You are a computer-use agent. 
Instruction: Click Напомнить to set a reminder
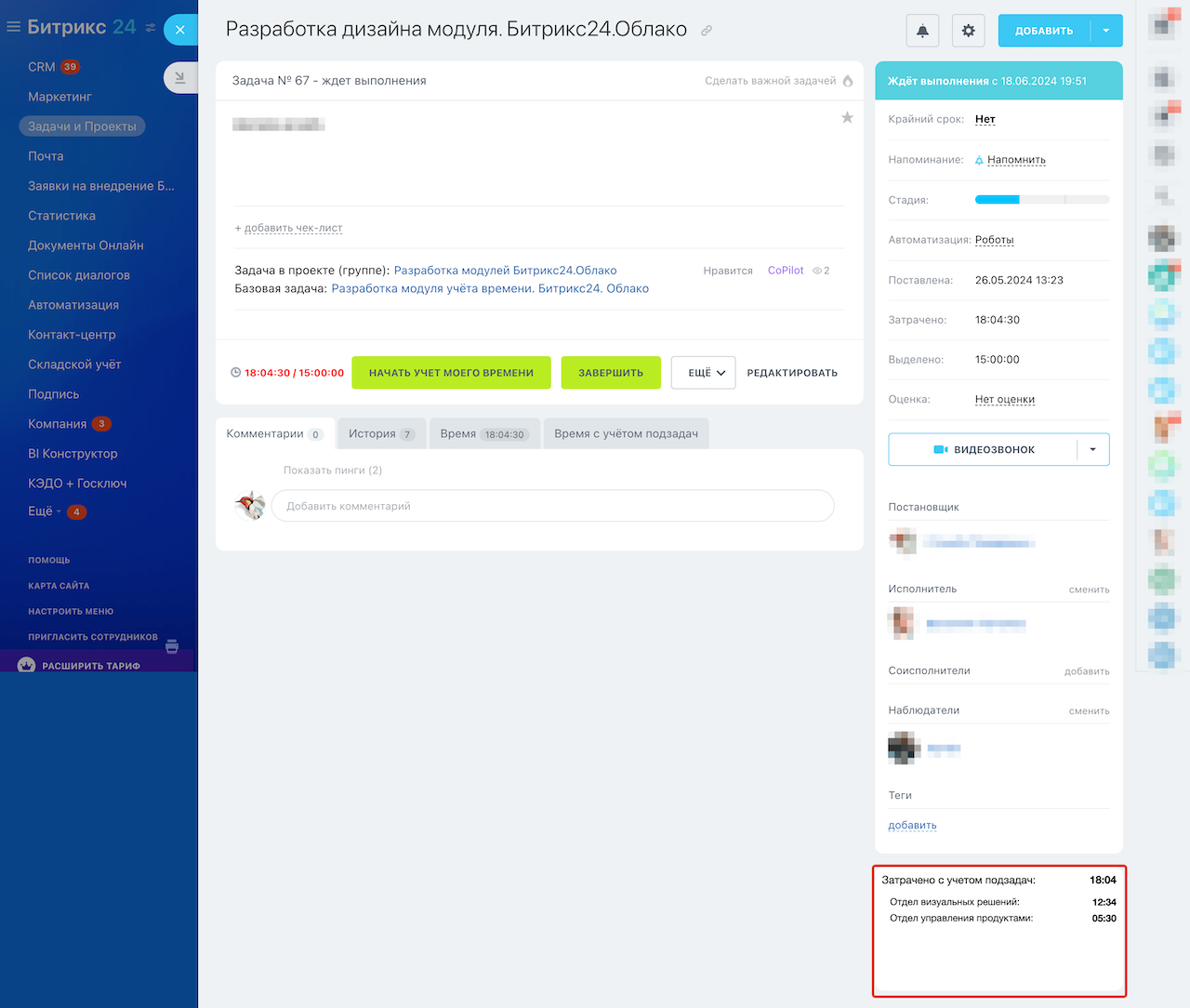point(1016,160)
